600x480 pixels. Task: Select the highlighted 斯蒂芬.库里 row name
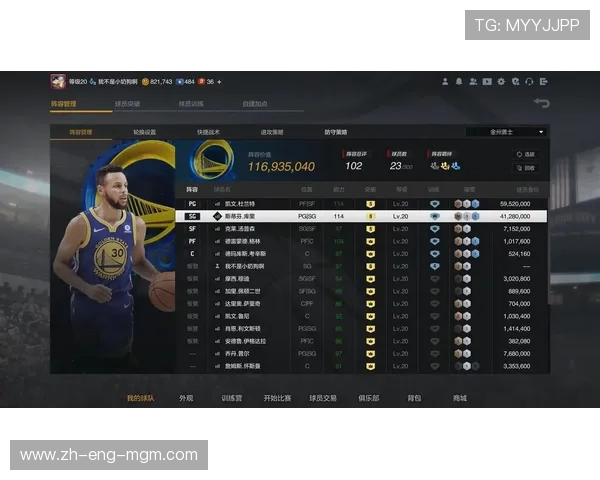click(240, 216)
